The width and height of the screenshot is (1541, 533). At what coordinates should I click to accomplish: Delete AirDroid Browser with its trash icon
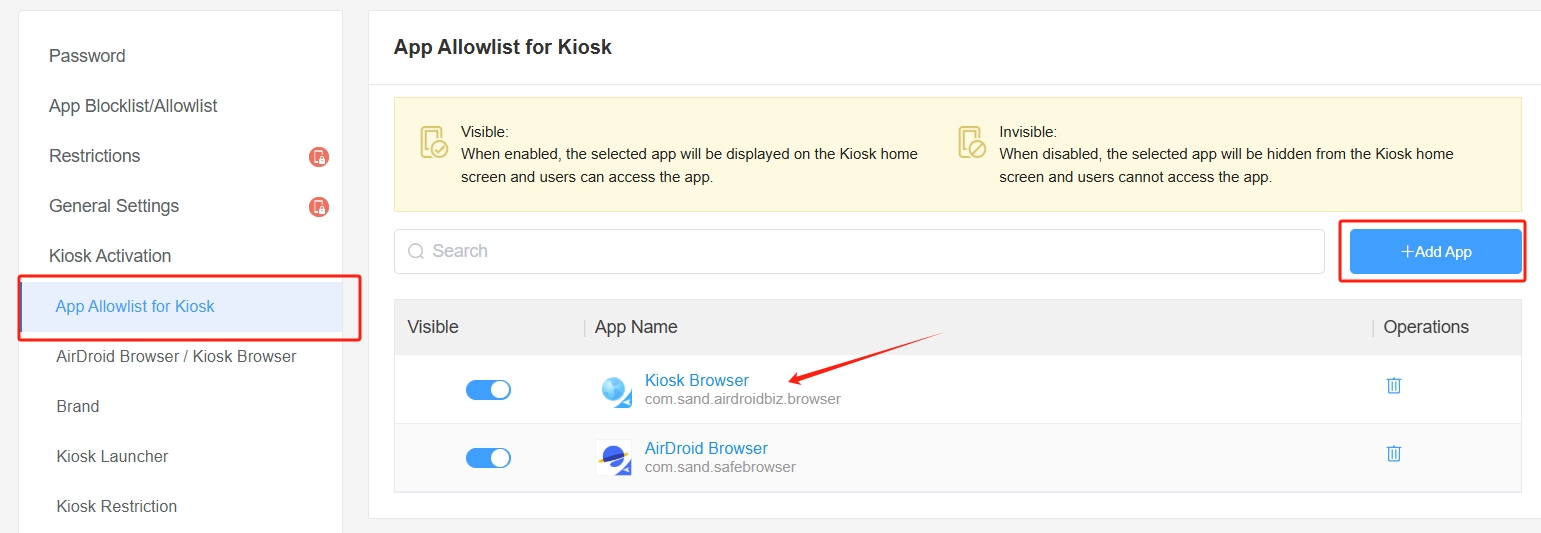[x=1393, y=453]
